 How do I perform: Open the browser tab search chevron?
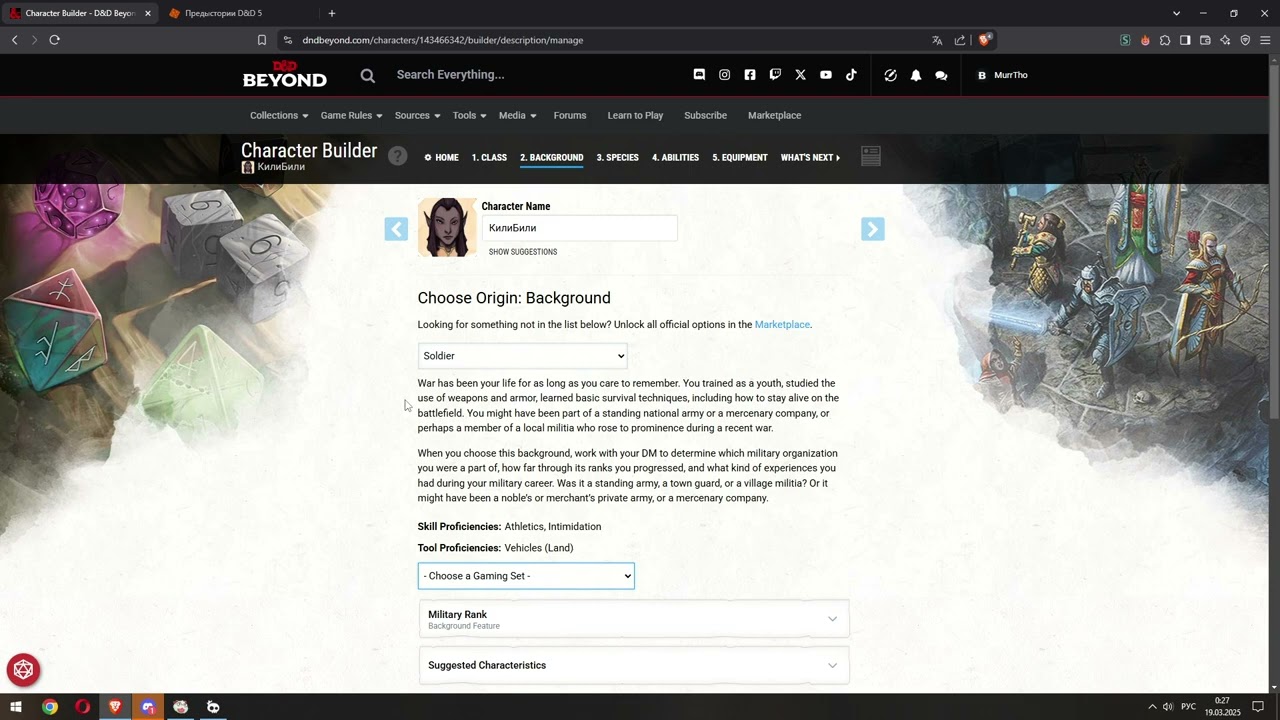click(1176, 13)
